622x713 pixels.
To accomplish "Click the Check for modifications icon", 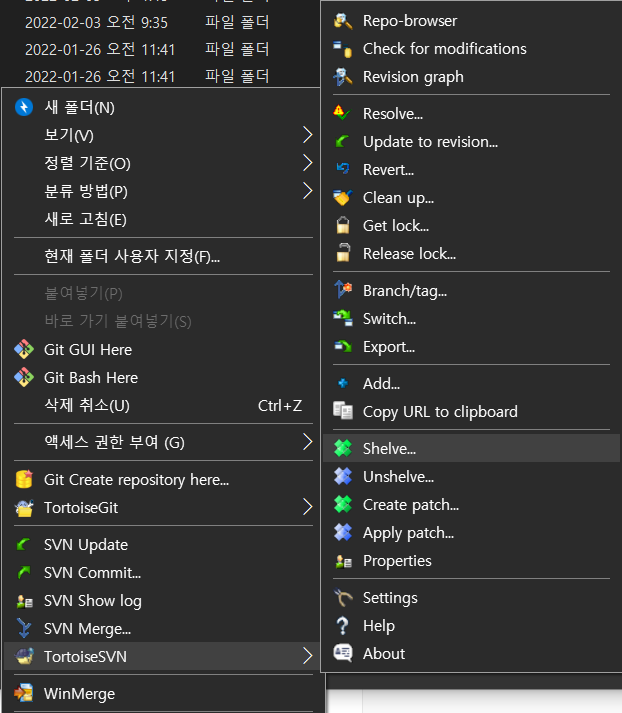I will tap(343, 49).
